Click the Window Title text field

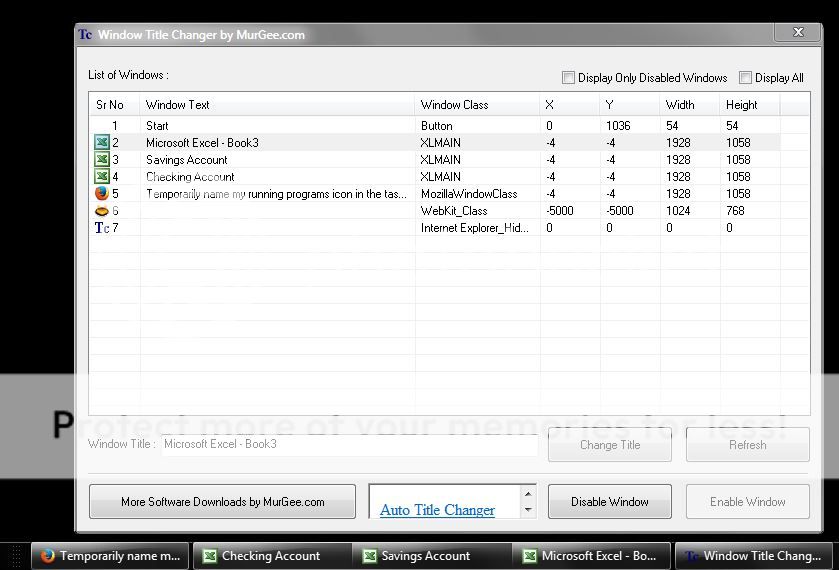coord(348,444)
